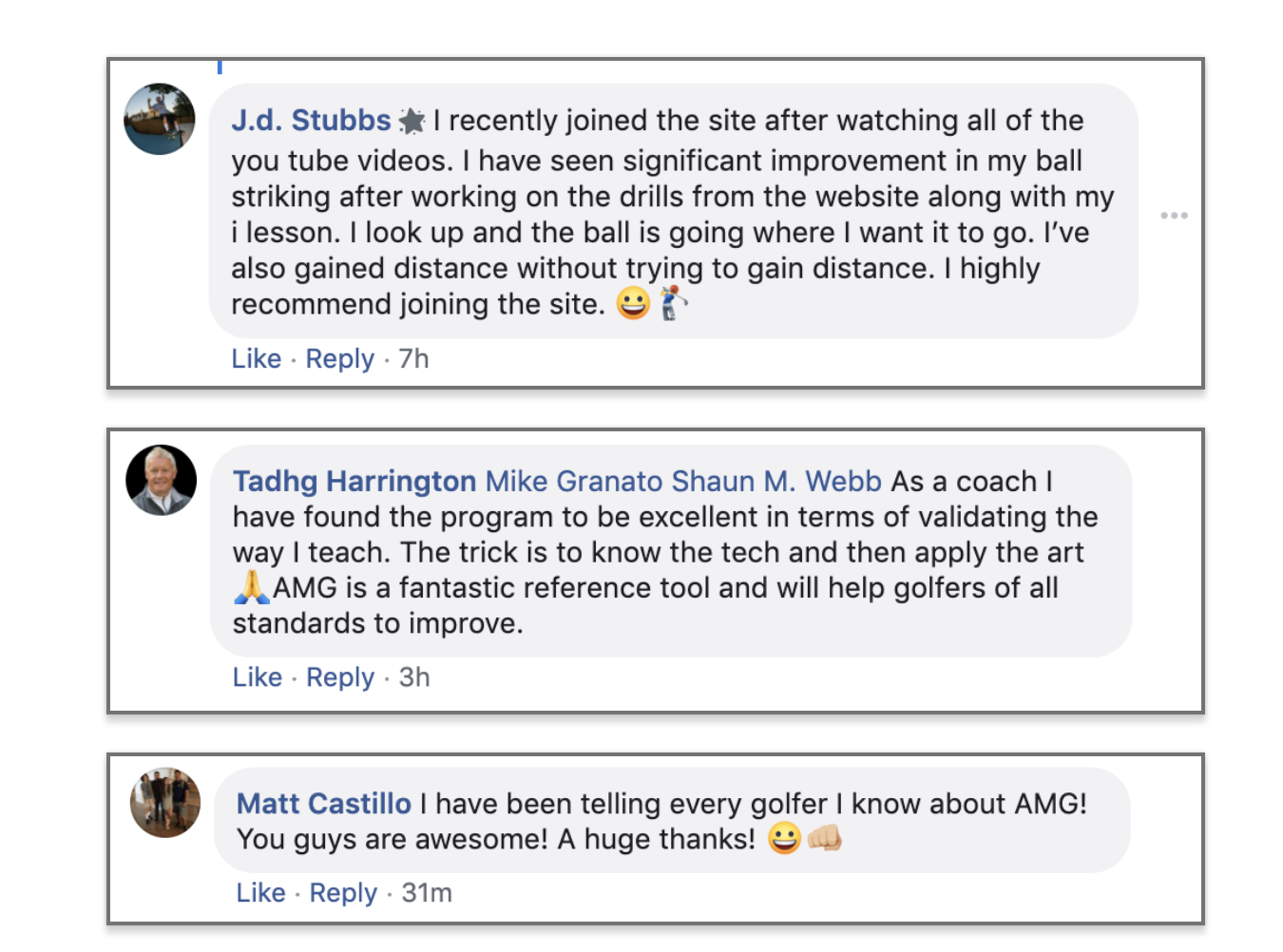Click the 31m timestamp on Castillo's comment

pos(427,893)
